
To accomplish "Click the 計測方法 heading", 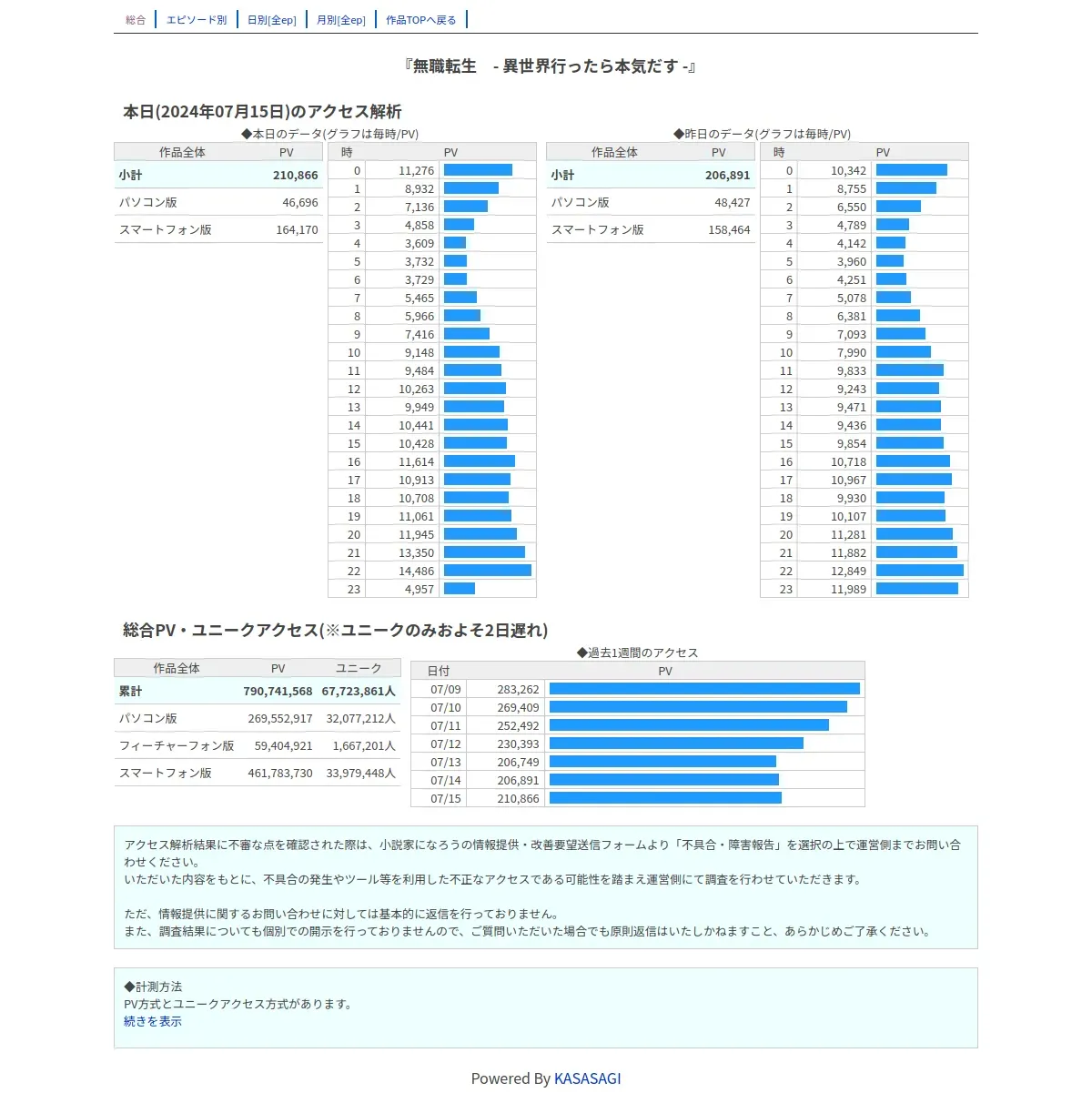I will pyautogui.click(x=153, y=987).
